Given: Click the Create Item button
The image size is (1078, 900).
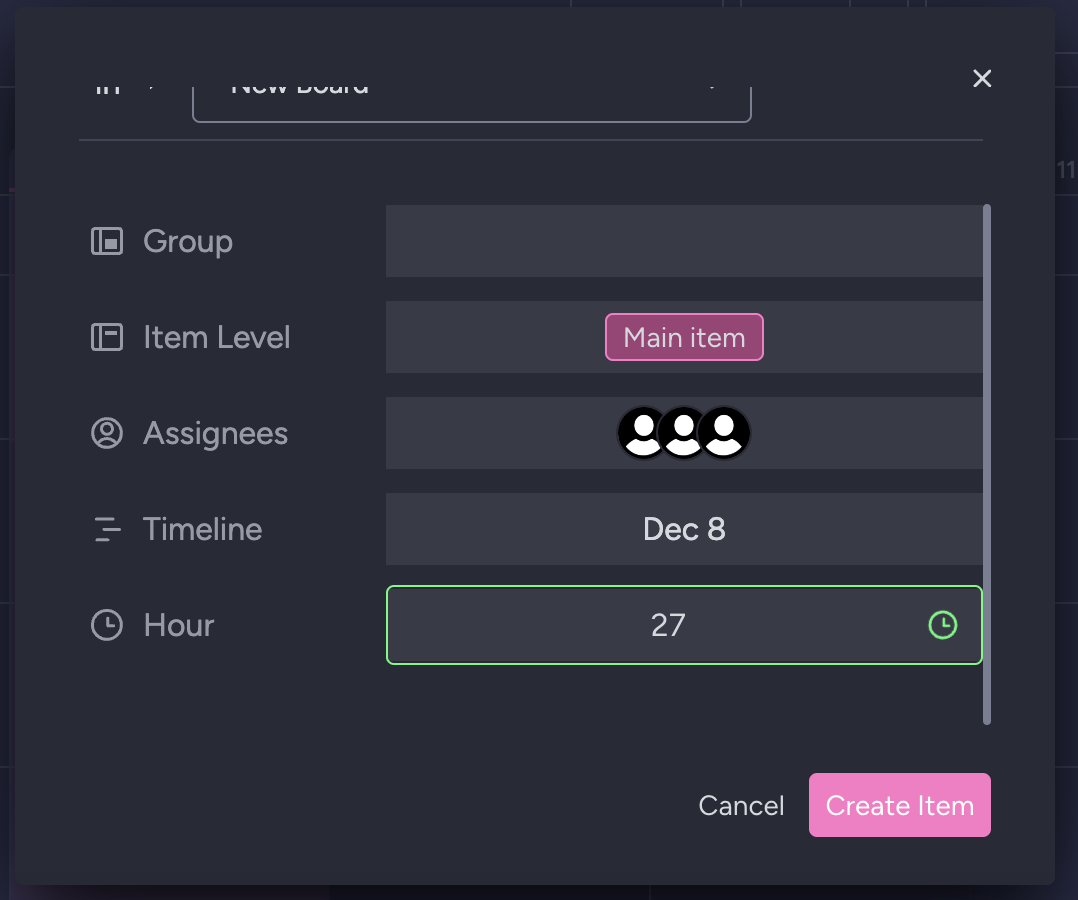Looking at the screenshot, I should (x=899, y=805).
